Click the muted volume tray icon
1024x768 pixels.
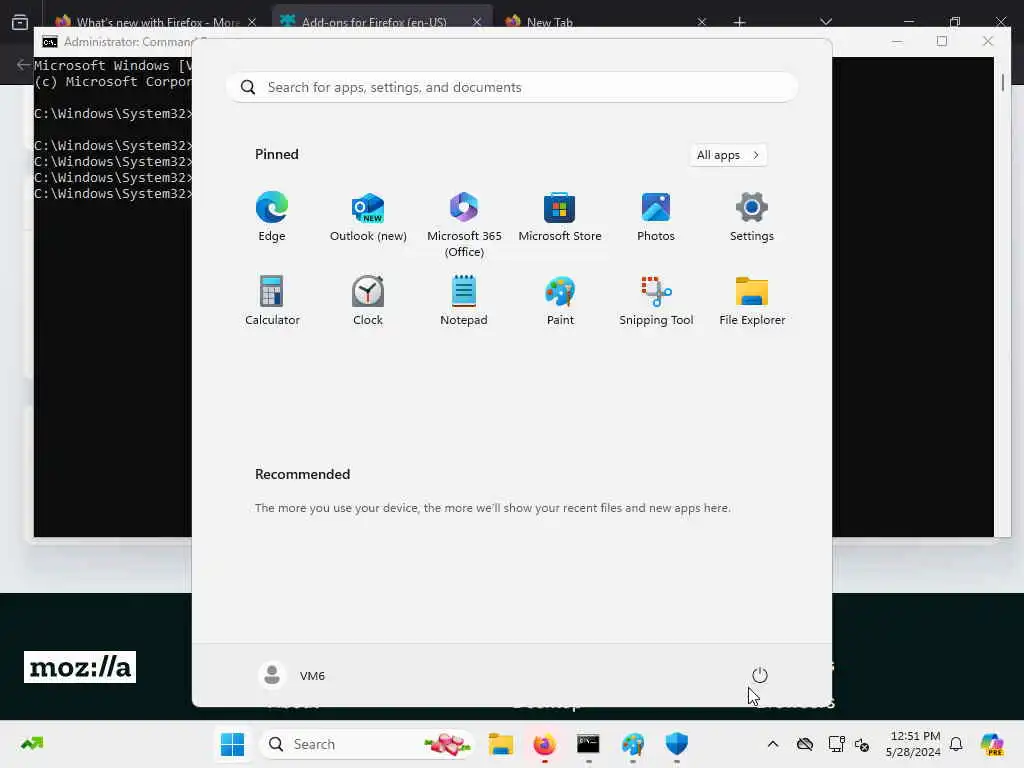[x=862, y=744]
